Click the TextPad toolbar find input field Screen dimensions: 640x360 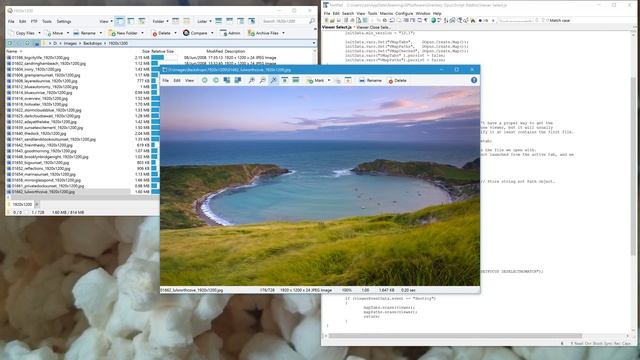point(516,20)
